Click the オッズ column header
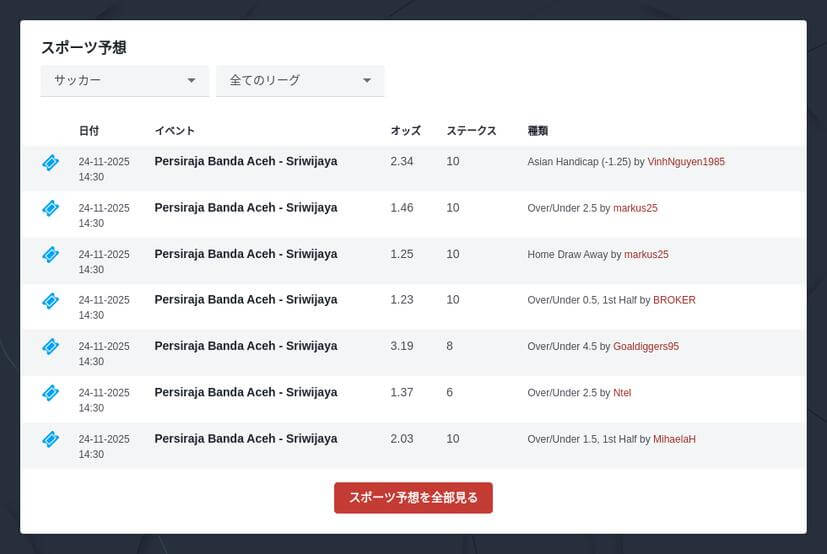The width and height of the screenshot is (827, 554). point(405,131)
